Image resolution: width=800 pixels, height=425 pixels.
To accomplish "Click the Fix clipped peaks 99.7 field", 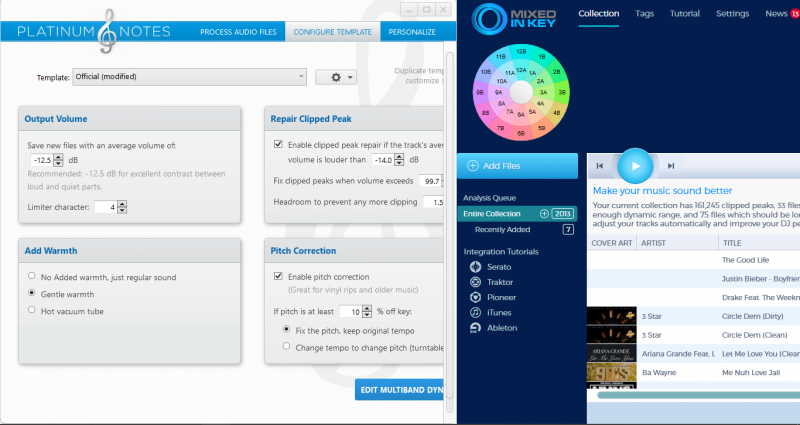I will (430, 181).
